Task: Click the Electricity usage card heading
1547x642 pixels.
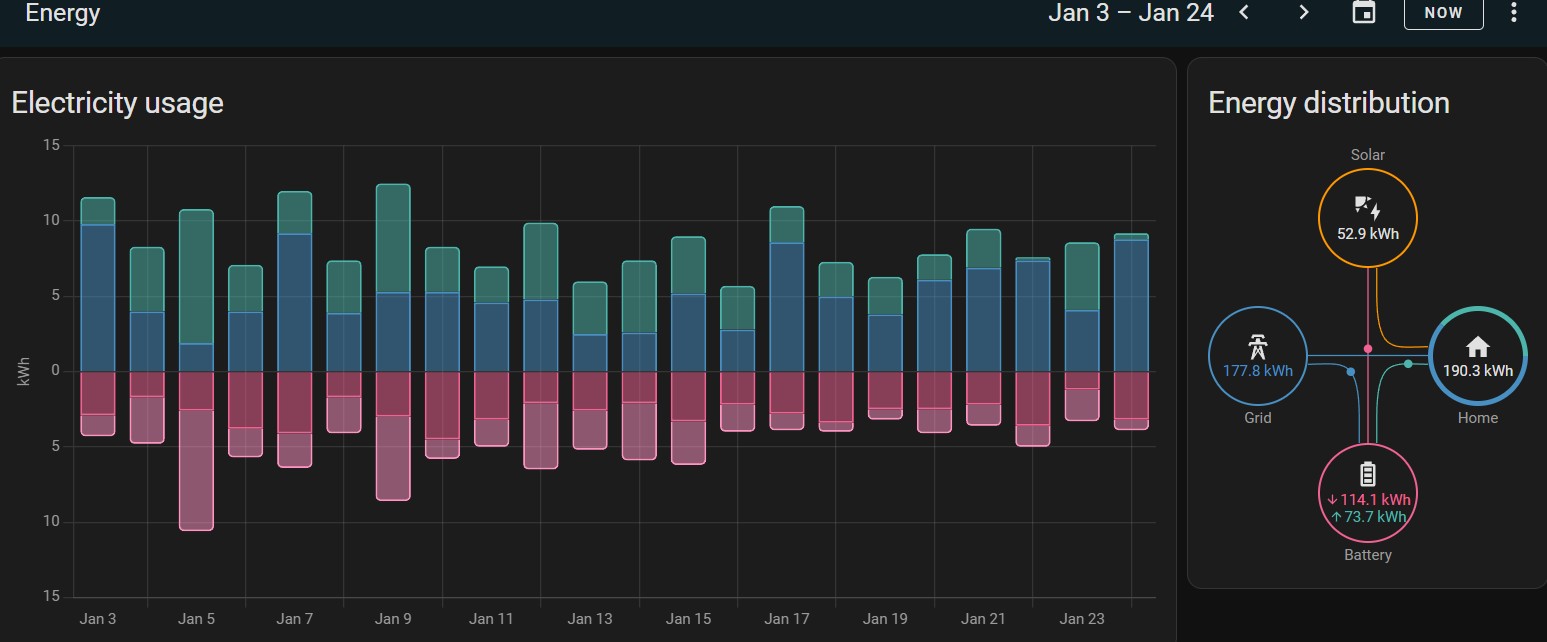Action: click(x=117, y=103)
